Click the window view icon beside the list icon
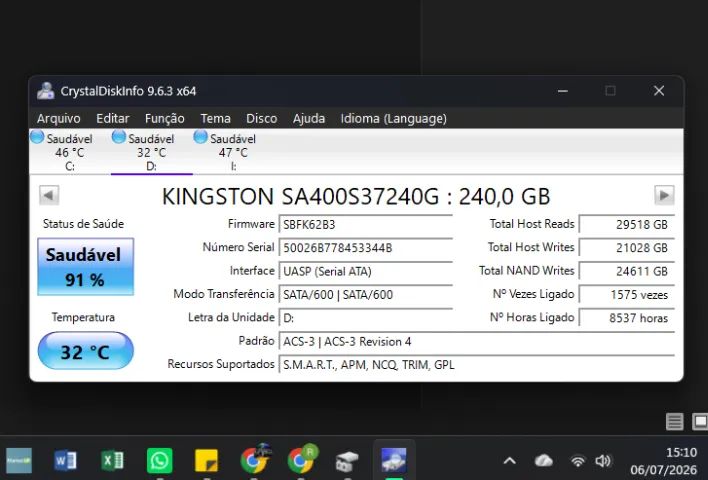Viewport: 708px width, 480px height. (700, 422)
